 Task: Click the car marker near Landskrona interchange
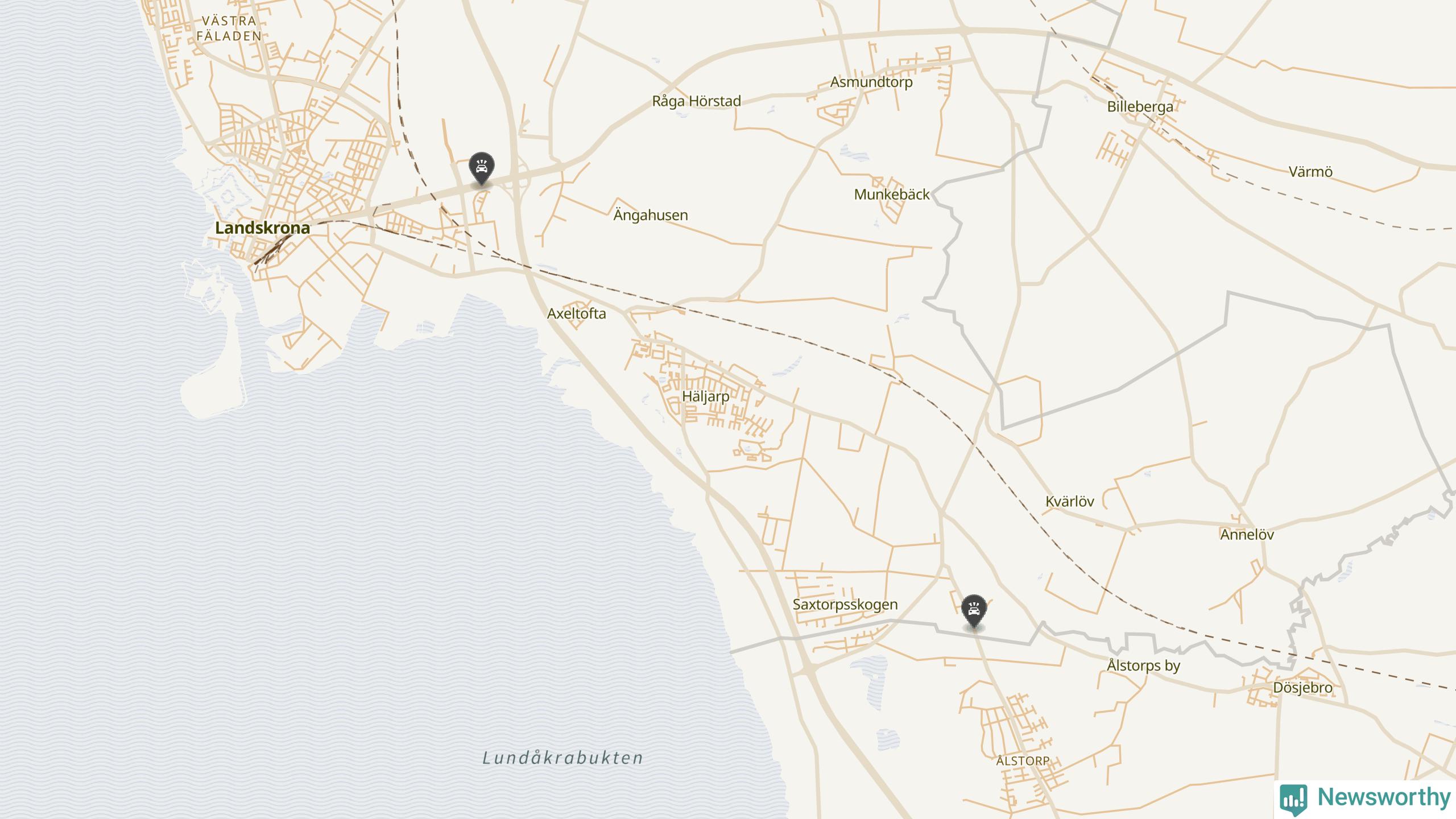pyautogui.click(x=481, y=168)
